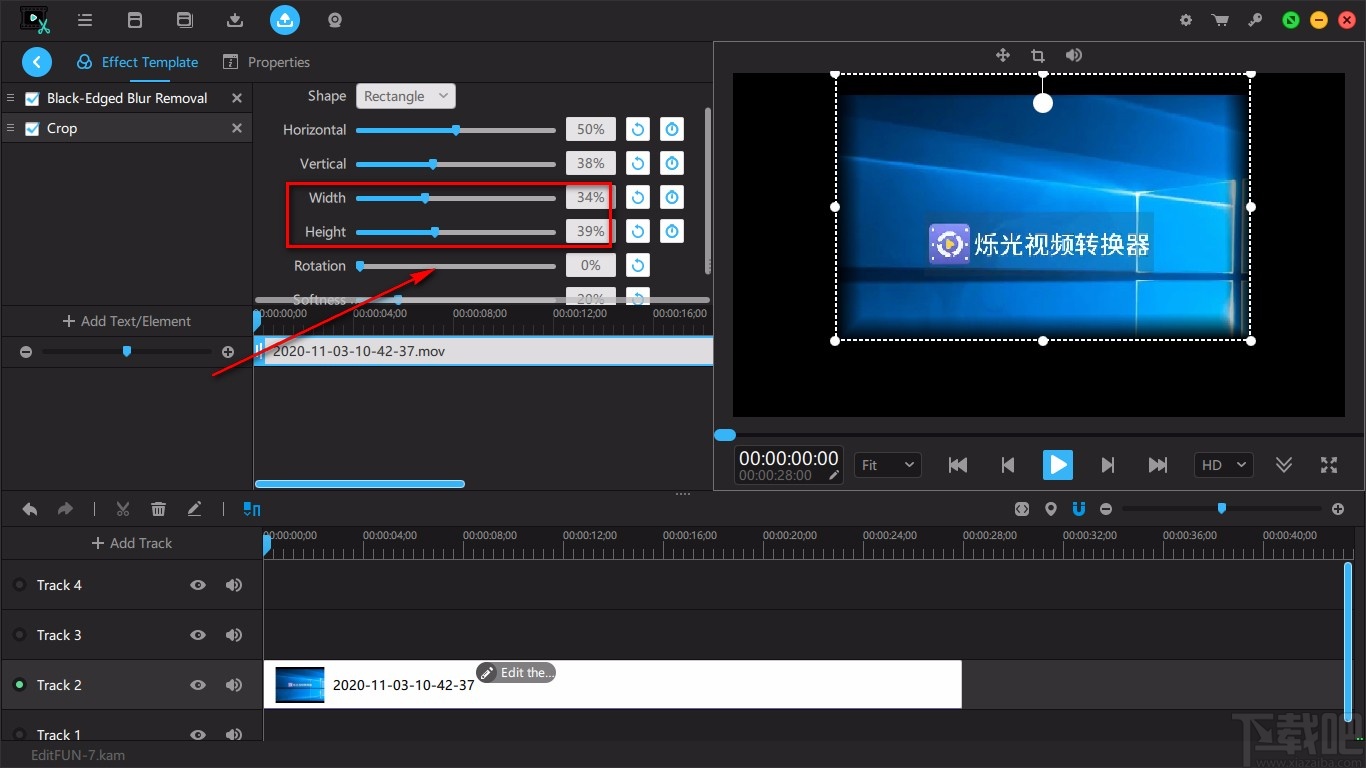Switch to the Properties tab
Image resolution: width=1366 pixels, height=768 pixels.
click(x=267, y=62)
